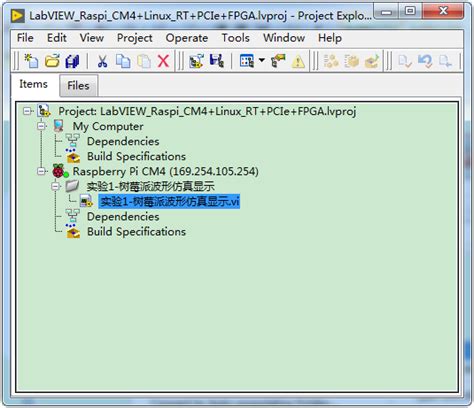Select Dependencies under My Computer

coord(123,141)
